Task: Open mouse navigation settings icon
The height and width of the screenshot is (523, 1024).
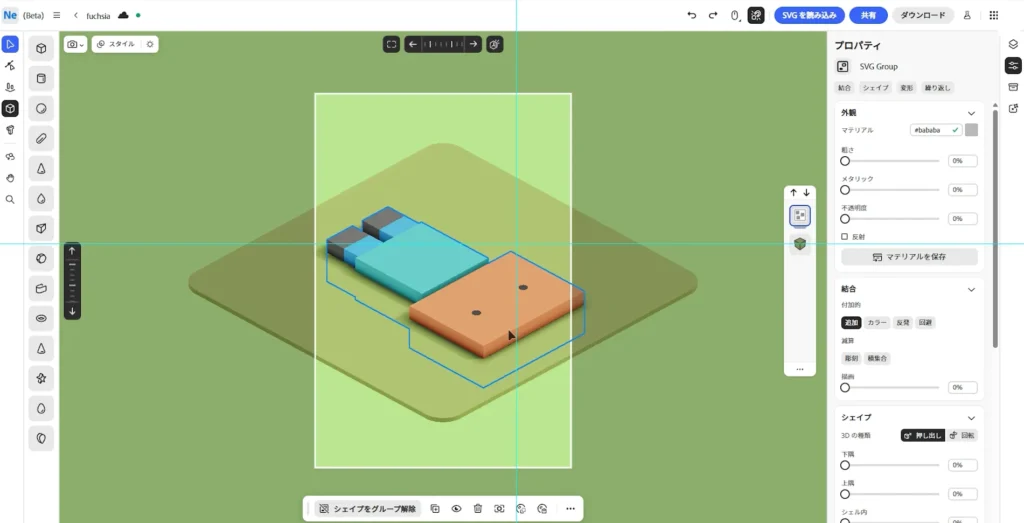Action: (734, 15)
